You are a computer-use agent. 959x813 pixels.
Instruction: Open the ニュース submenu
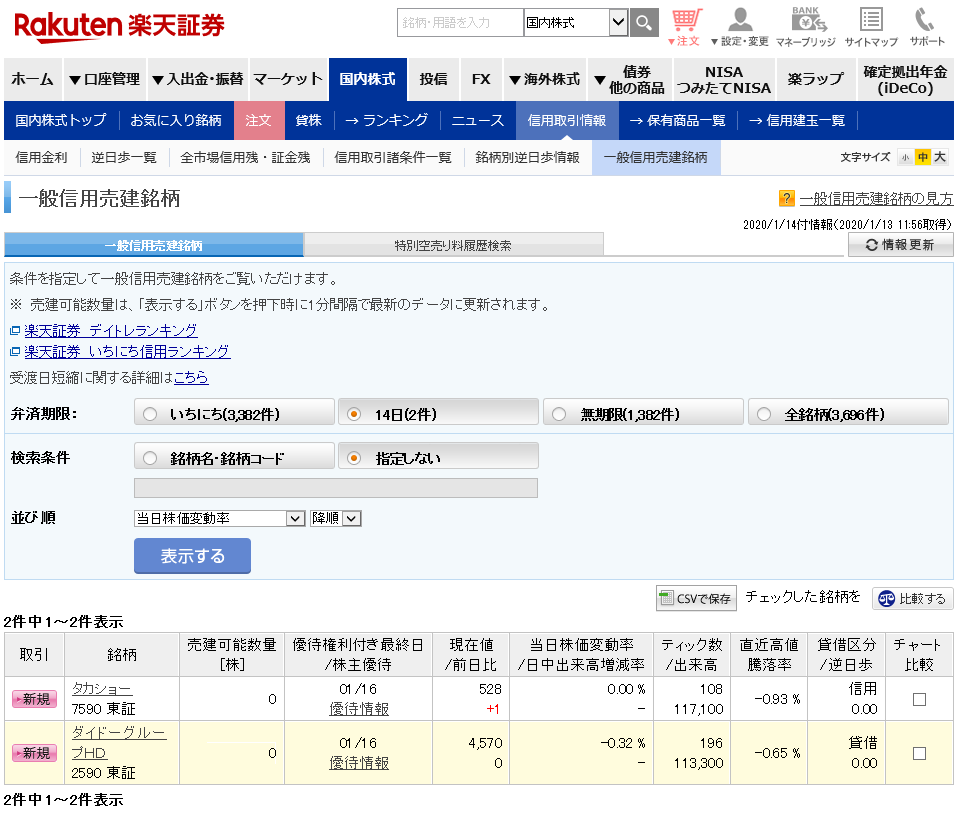tap(478, 121)
